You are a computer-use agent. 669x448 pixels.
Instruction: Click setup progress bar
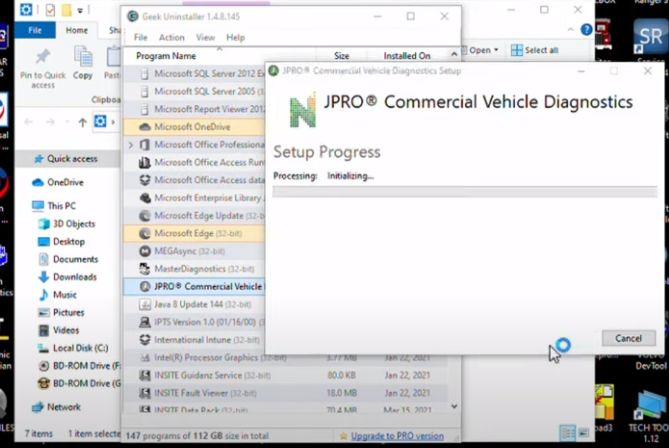tap(465, 192)
